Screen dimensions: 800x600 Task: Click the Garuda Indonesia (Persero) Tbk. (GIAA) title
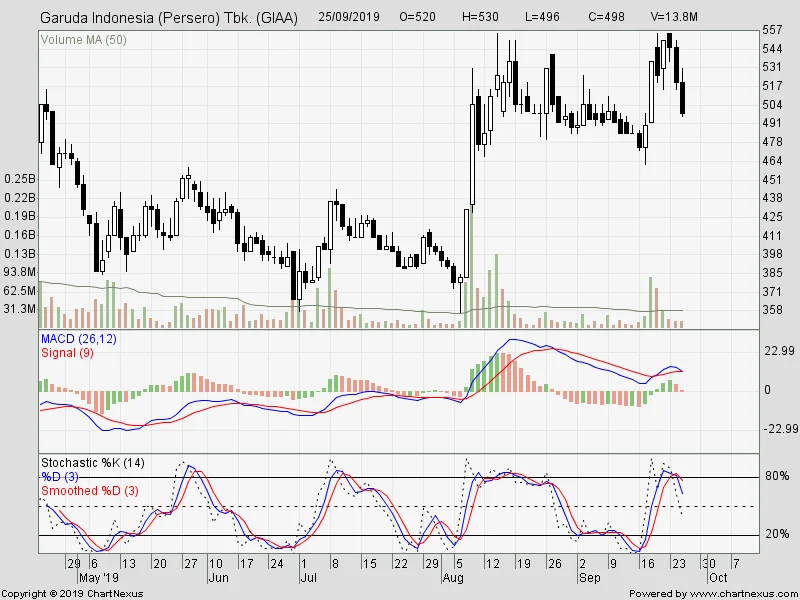(x=168, y=18)
